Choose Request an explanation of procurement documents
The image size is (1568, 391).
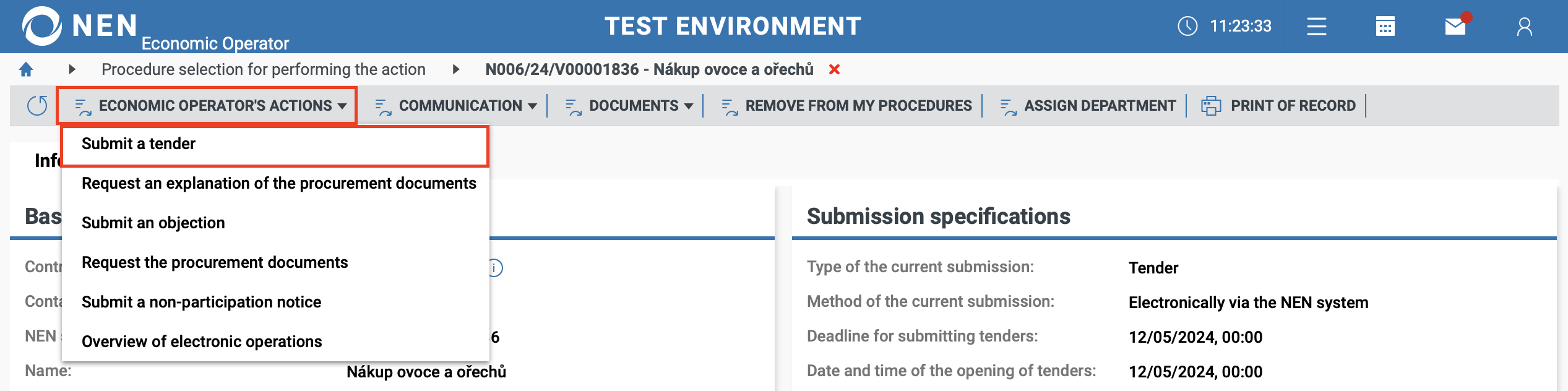pos(278,184)
